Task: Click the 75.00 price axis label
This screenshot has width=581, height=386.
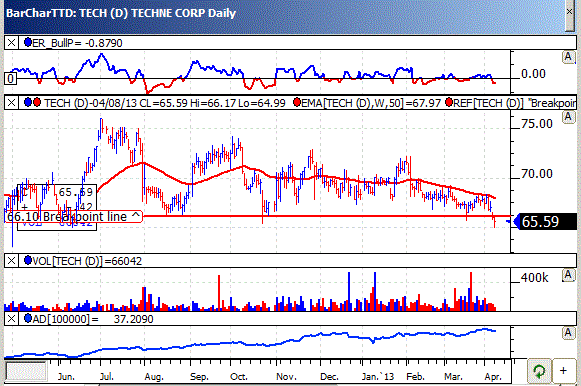Action: 537,124
